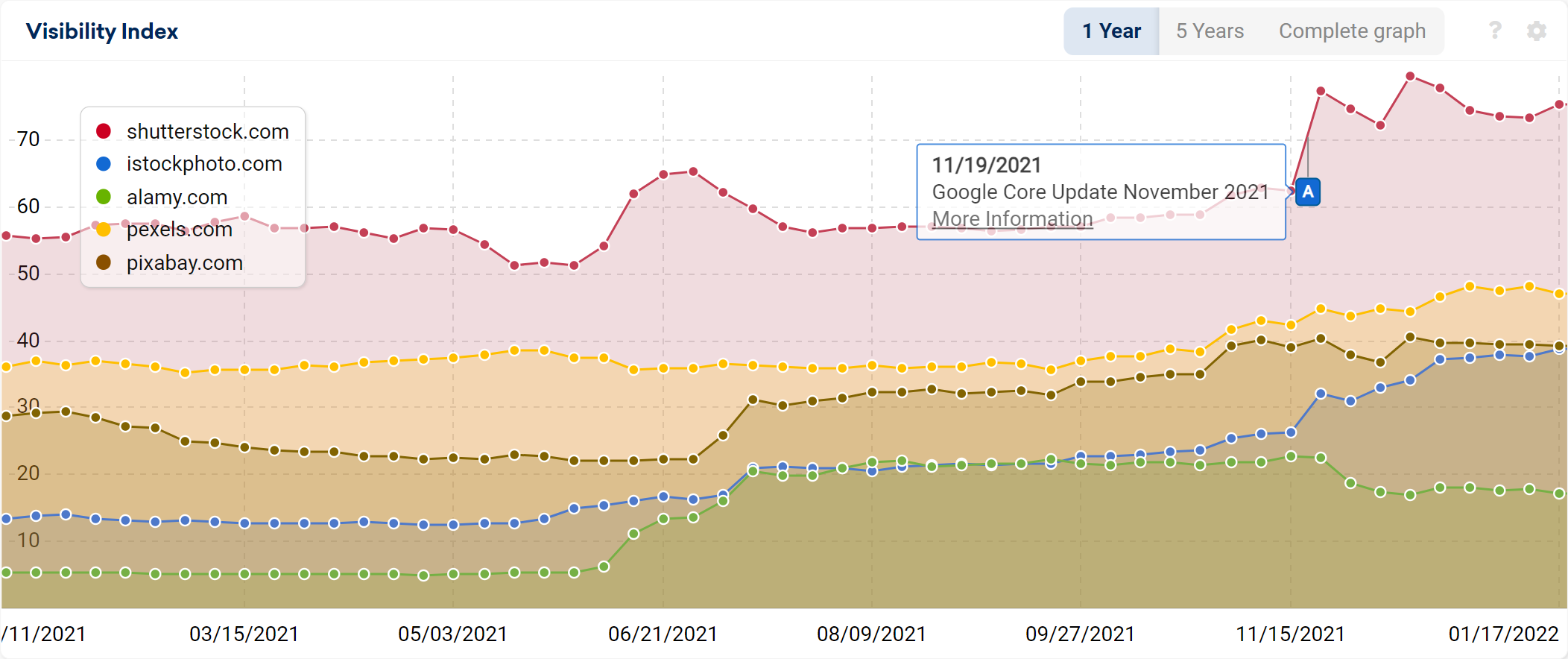Click the blue istockphoto.com legend dot

(x=104, y=163)
